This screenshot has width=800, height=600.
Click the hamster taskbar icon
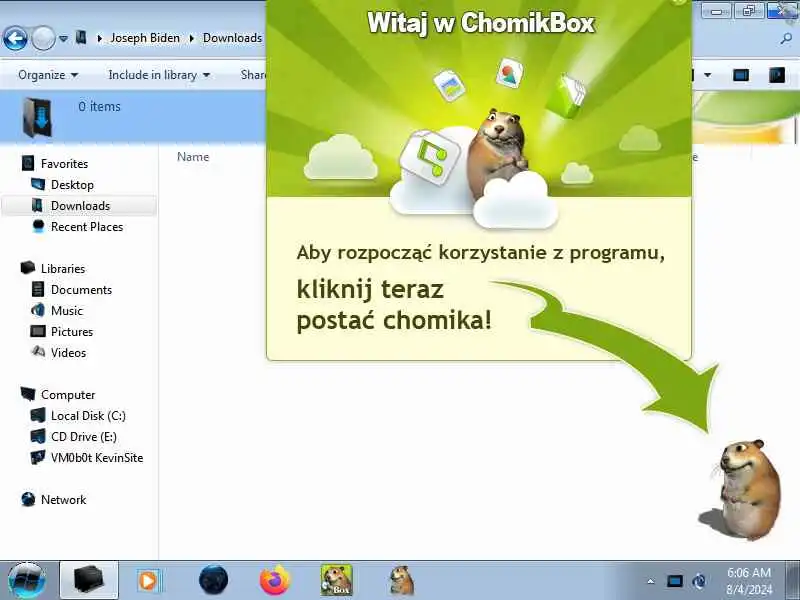pyautogui.click(x=402, y=580)
